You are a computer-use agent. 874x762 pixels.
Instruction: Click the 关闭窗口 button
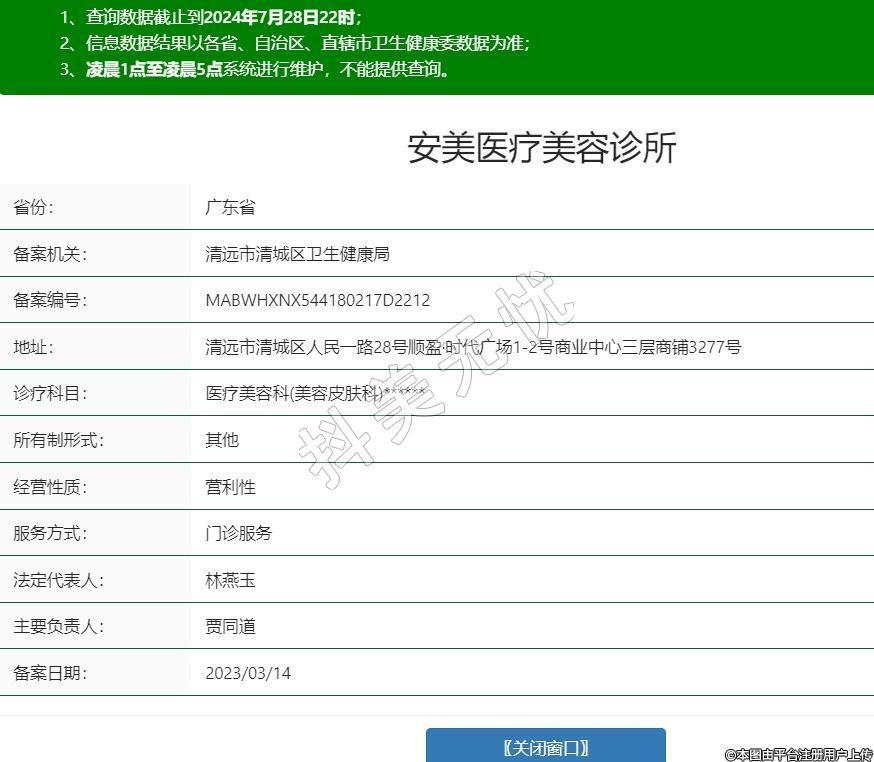(x=545, y=747)
